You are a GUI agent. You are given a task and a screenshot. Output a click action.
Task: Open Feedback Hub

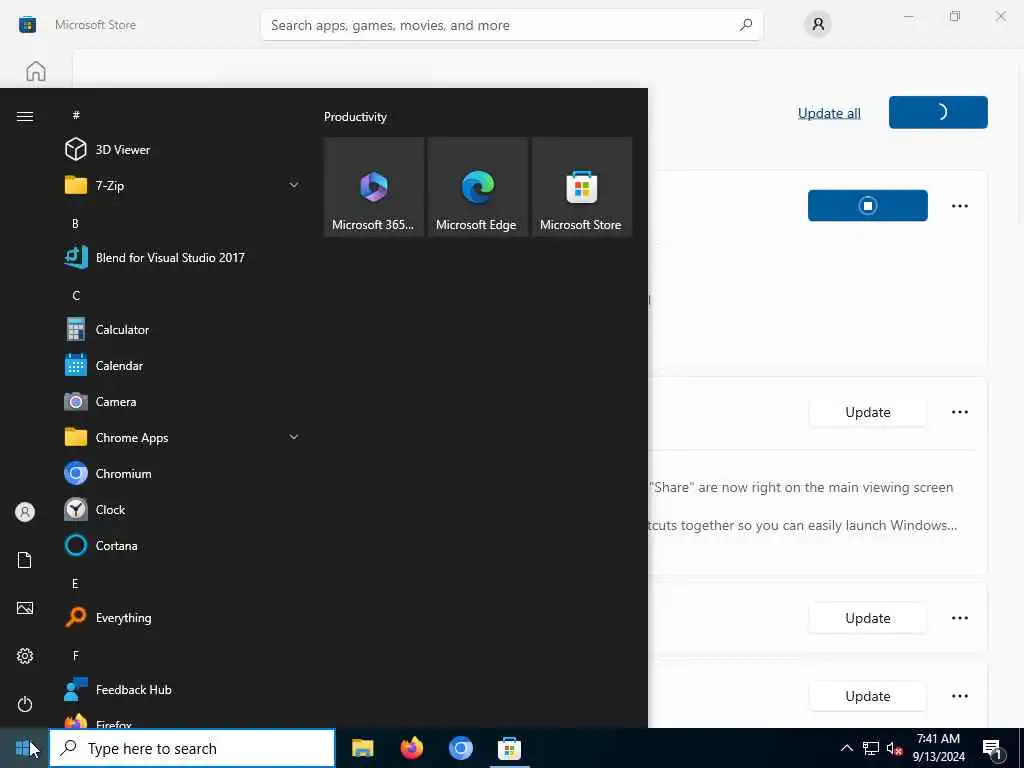click(x=183, y=690)
